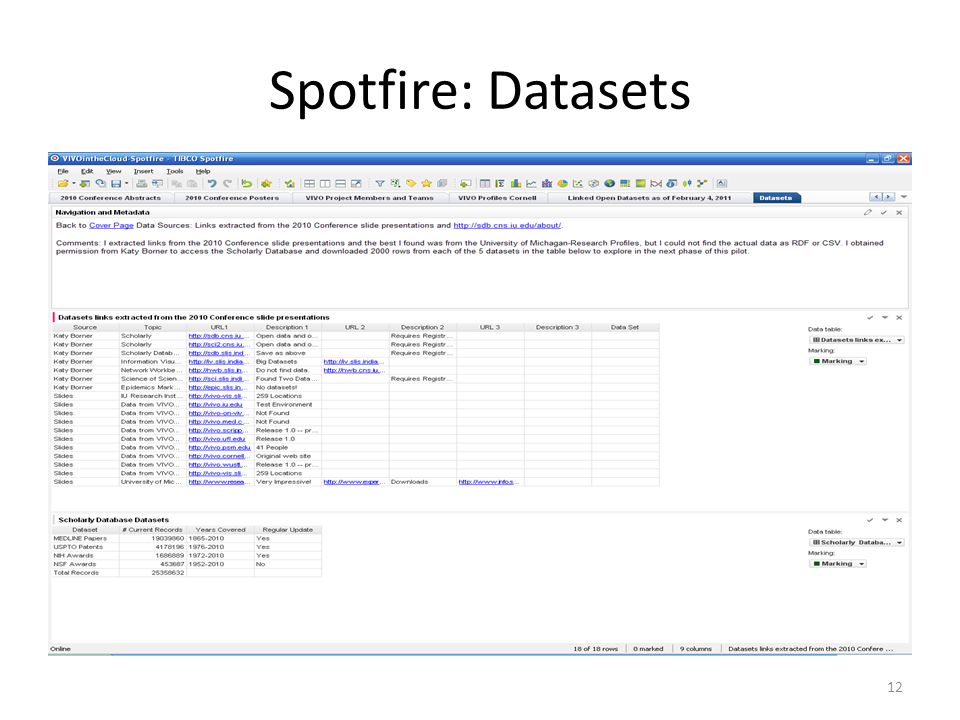
Task: Edit Navigation and Metadata text area (pencil)
Action: [868, 212]
